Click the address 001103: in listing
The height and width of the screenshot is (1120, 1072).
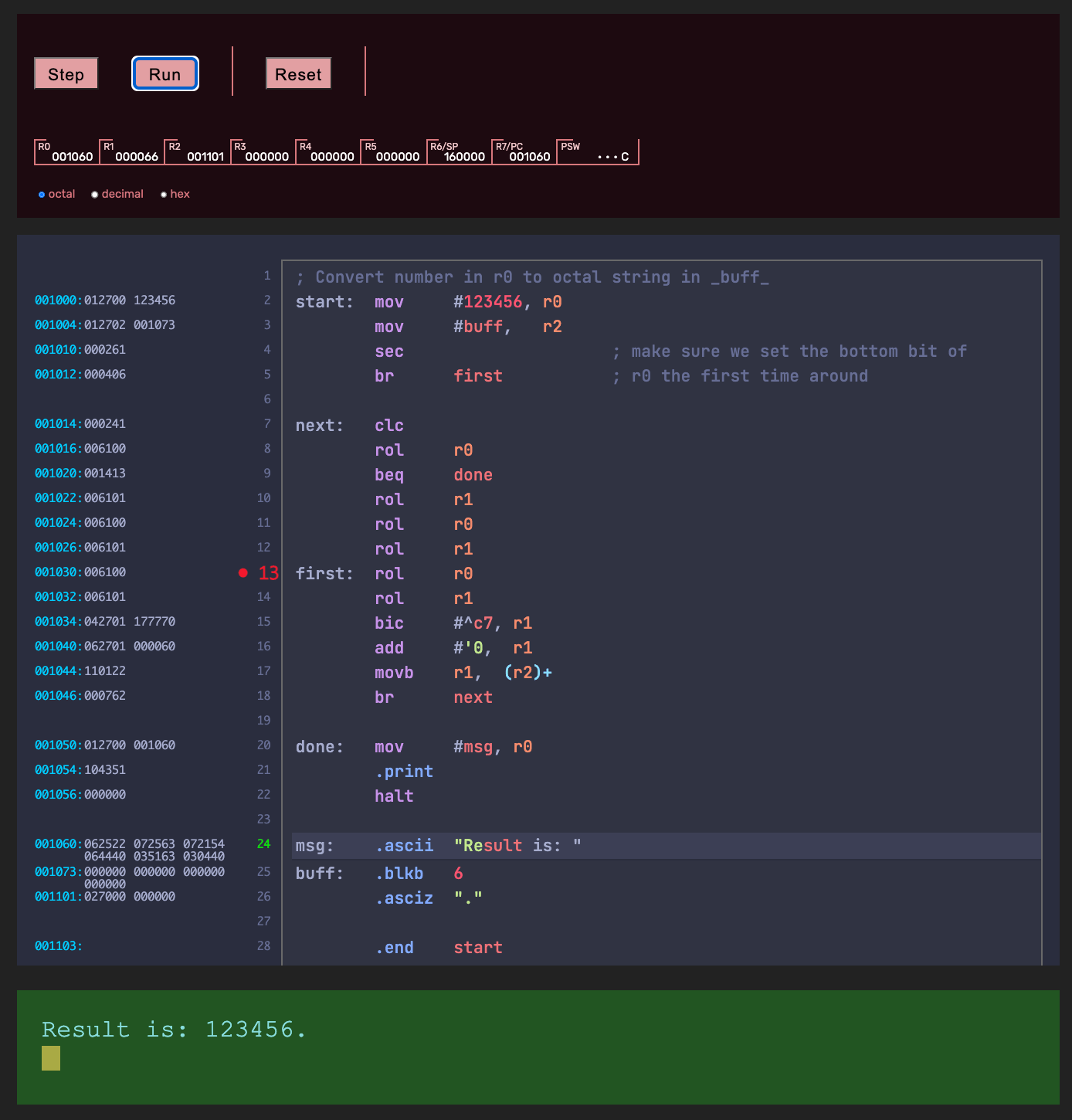(x=59, y=946)
